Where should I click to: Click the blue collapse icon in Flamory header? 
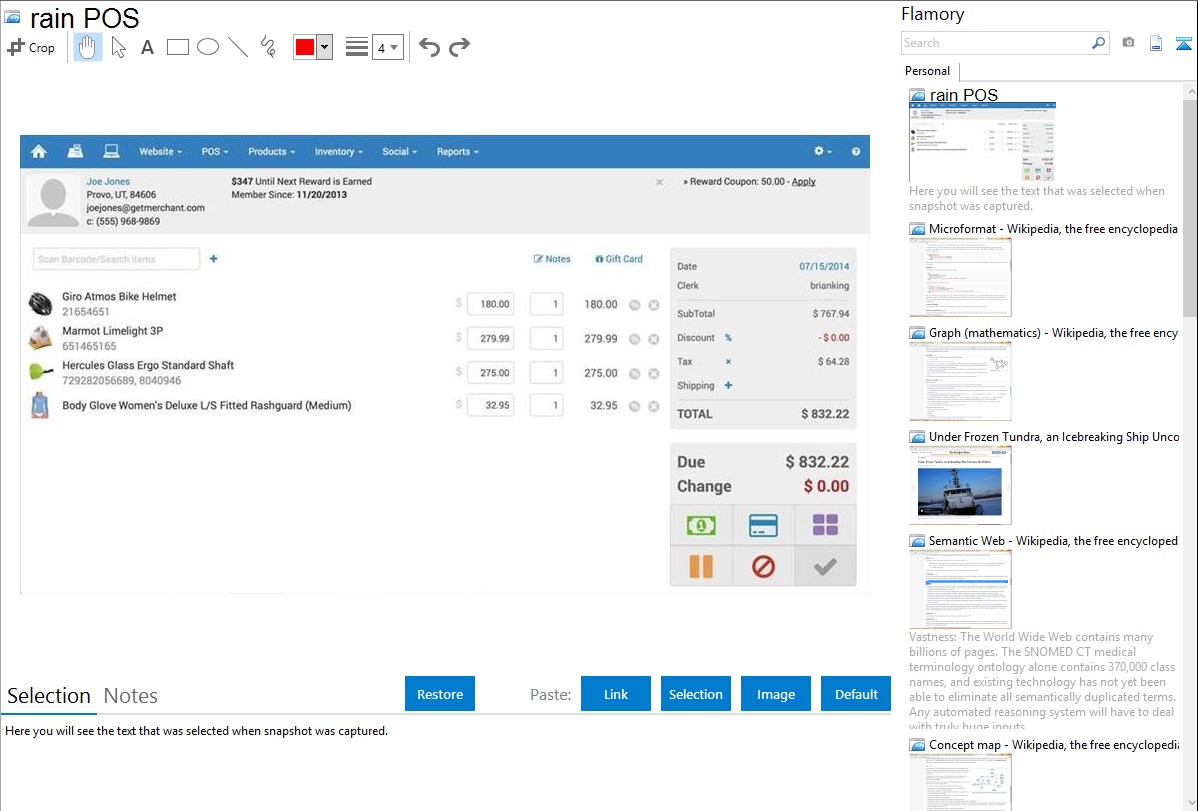pyautogui.click(x=1183, y=43)
